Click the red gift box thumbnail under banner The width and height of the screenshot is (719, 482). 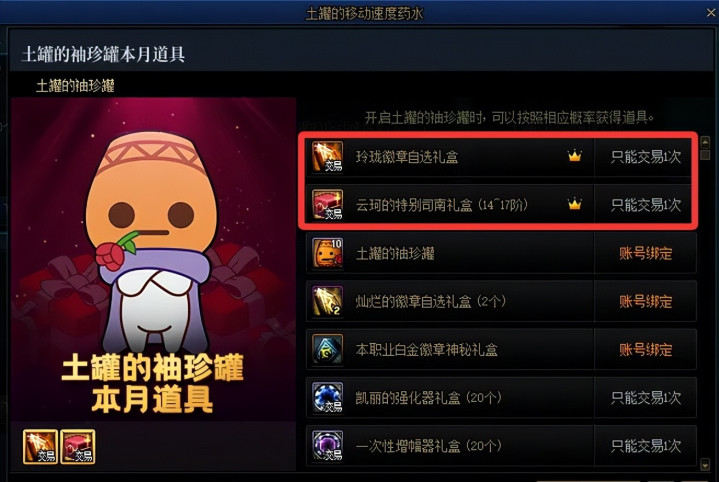tap(78, 447)
